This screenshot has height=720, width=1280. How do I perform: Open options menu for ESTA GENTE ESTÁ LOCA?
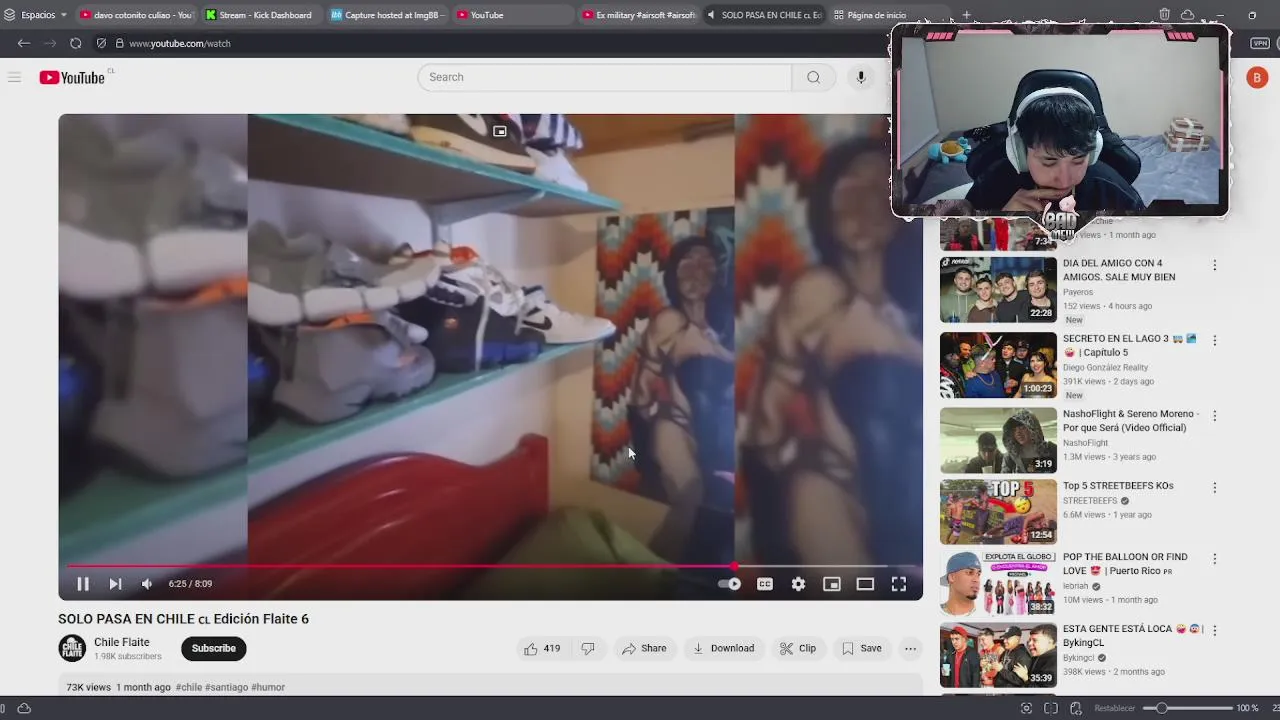(x=1214, y=631)
